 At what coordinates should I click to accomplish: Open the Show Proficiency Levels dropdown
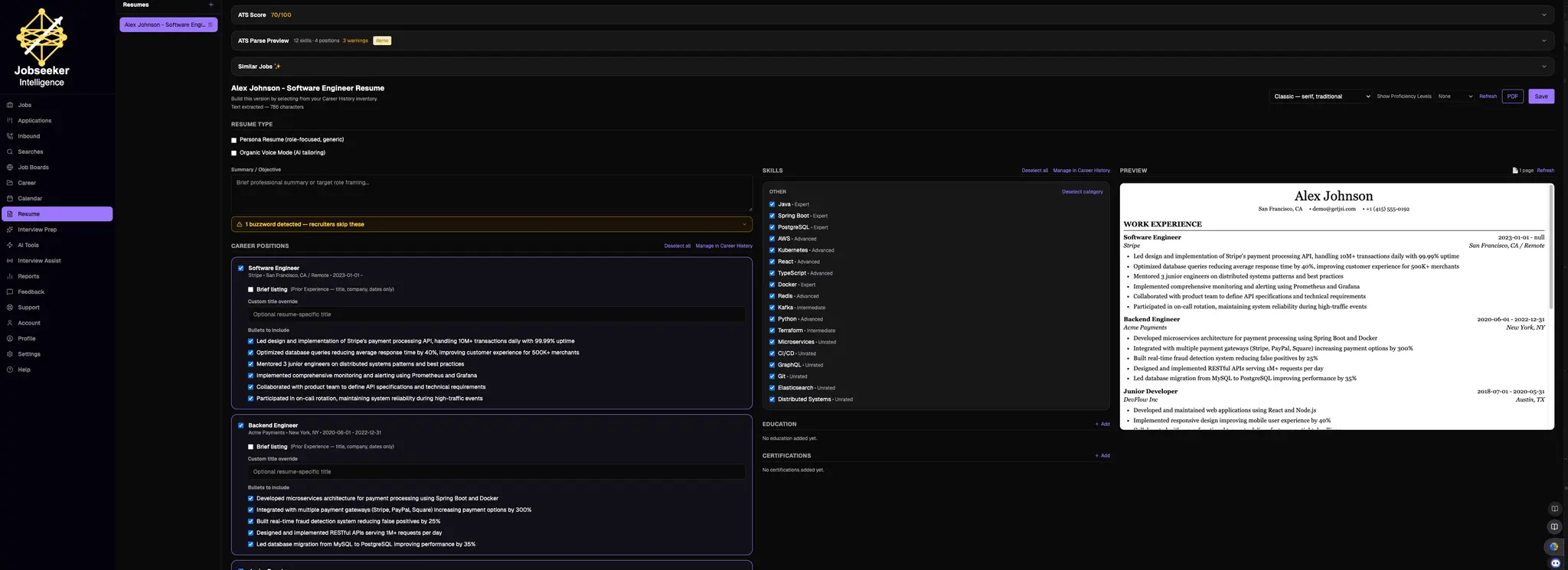(x=1454, y=96)
